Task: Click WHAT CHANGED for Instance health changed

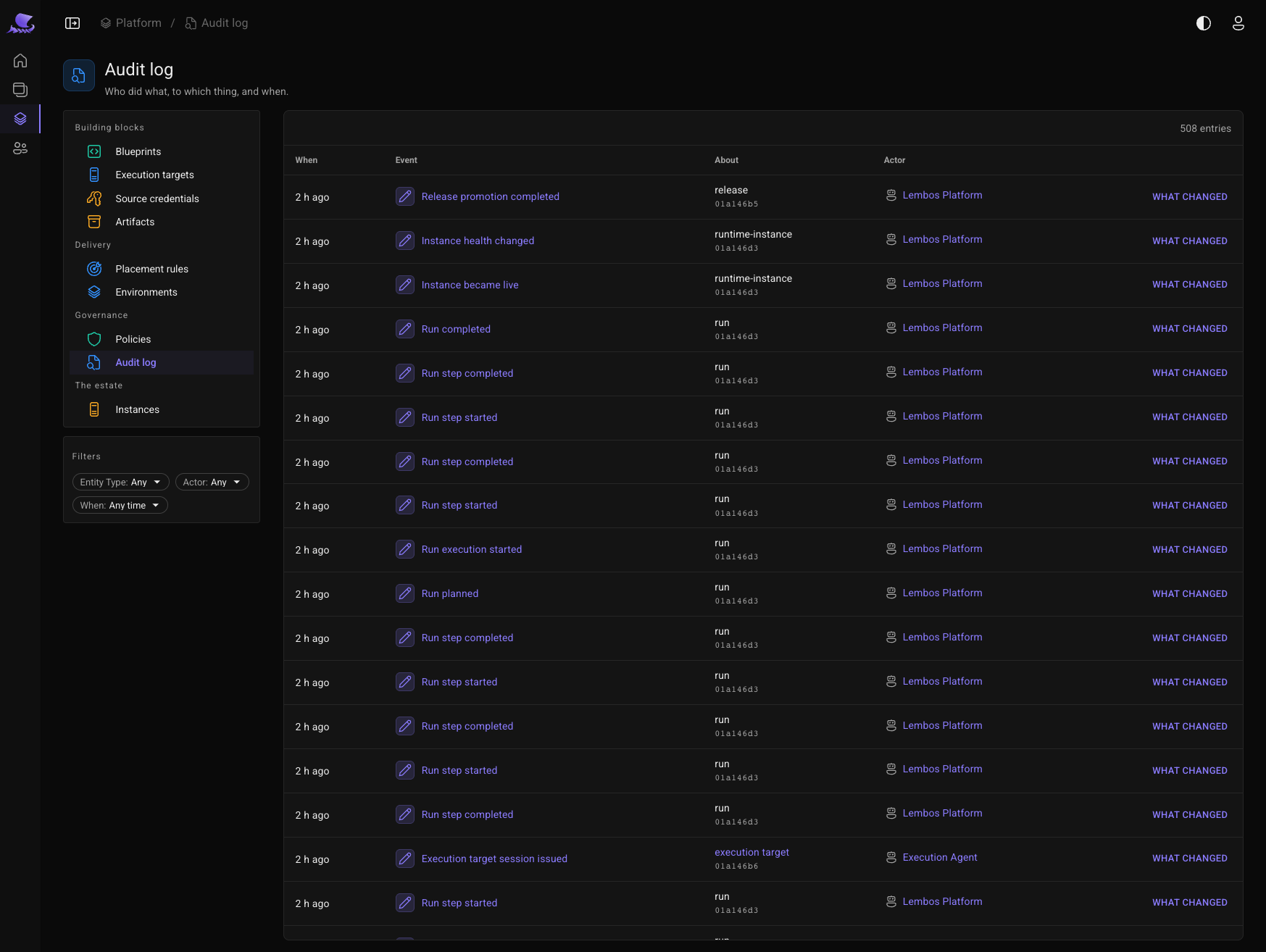Action: coord(1190,241)
